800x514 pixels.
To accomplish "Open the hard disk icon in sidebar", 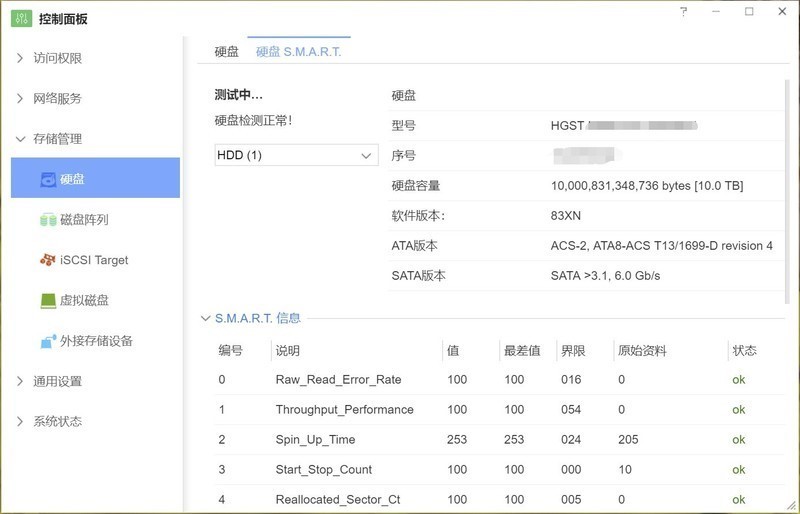I will [x=48, y=179].
